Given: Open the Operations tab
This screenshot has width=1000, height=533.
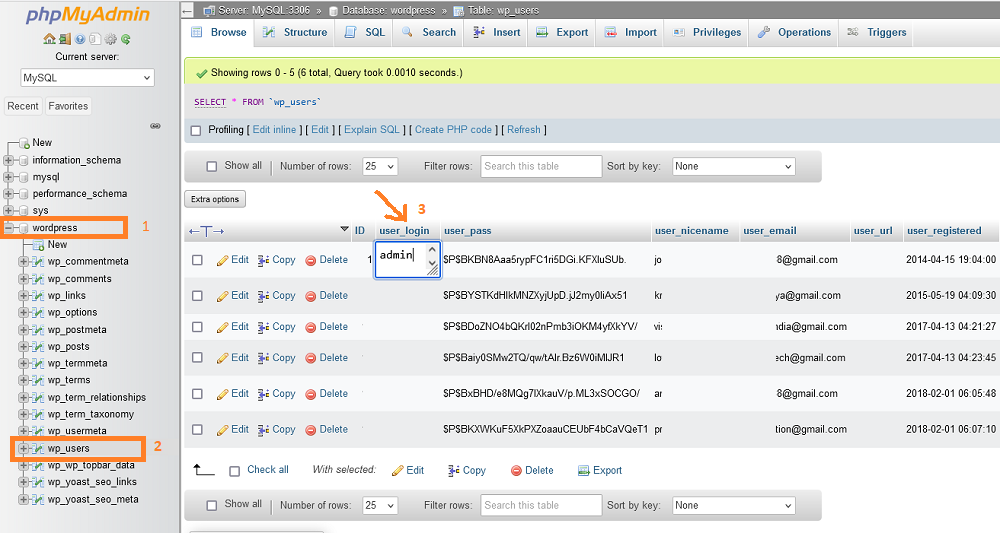Looking at the screenshot, I should pyautogui.click(x=794, y=33).
